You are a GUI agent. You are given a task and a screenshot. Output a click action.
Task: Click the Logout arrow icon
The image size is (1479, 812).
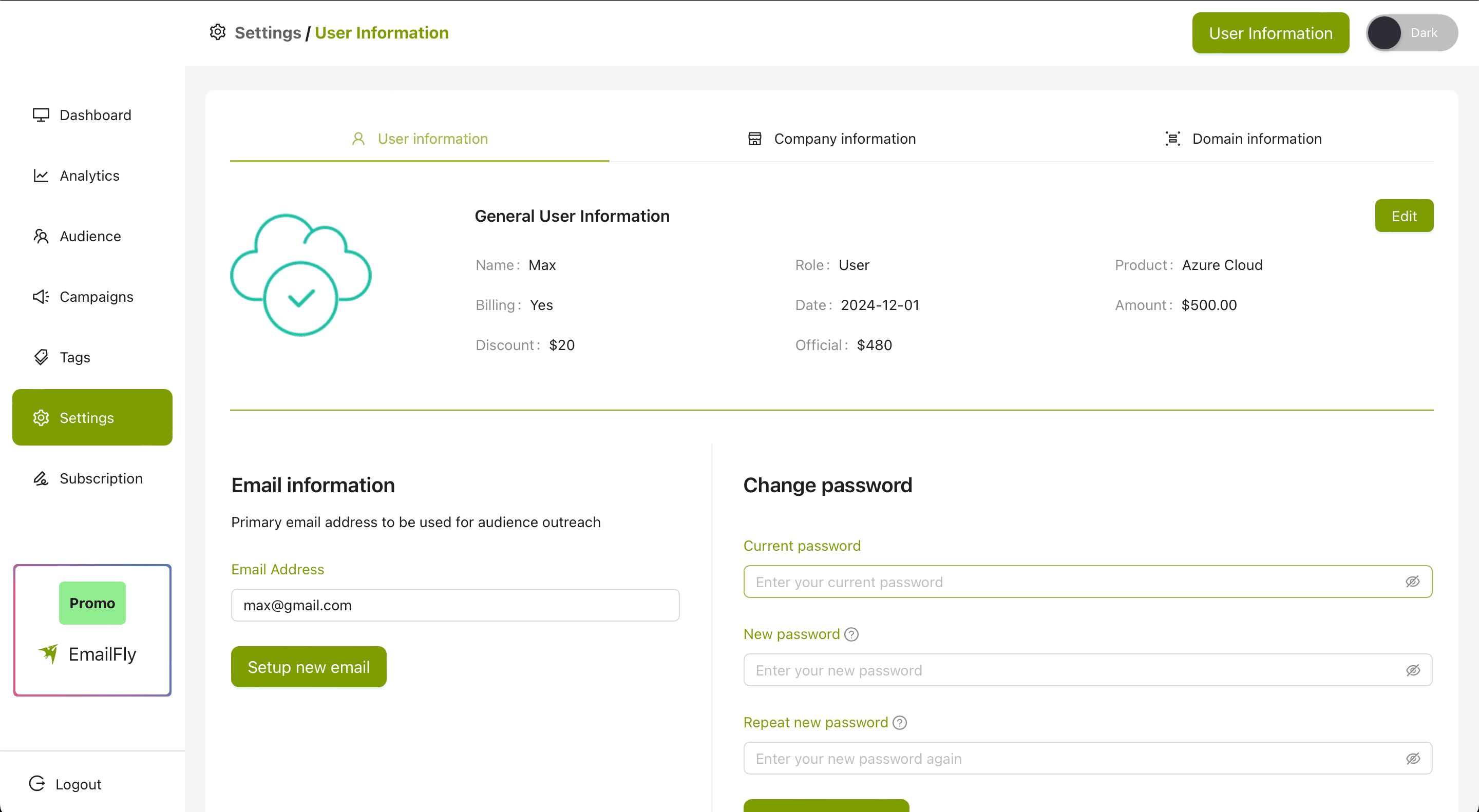(x=37, y=783)
